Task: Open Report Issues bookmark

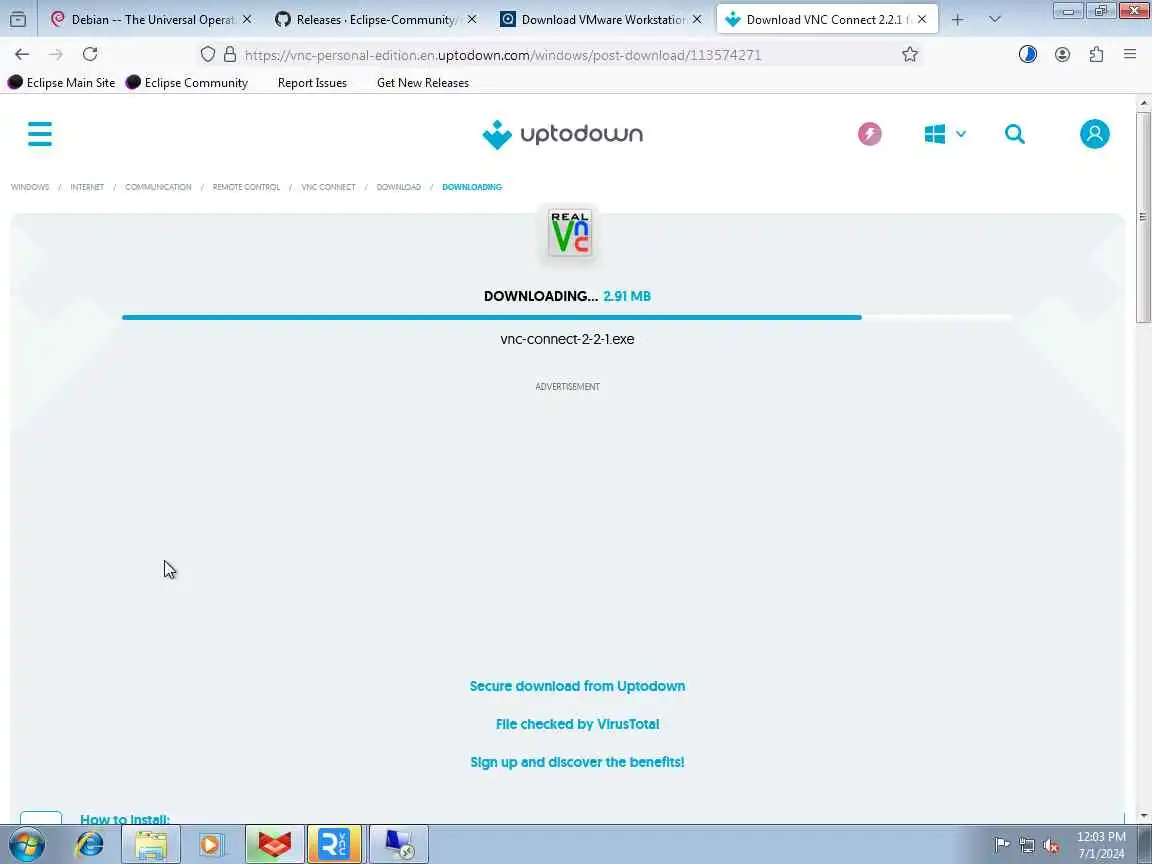Action: [x=312, y=83]
